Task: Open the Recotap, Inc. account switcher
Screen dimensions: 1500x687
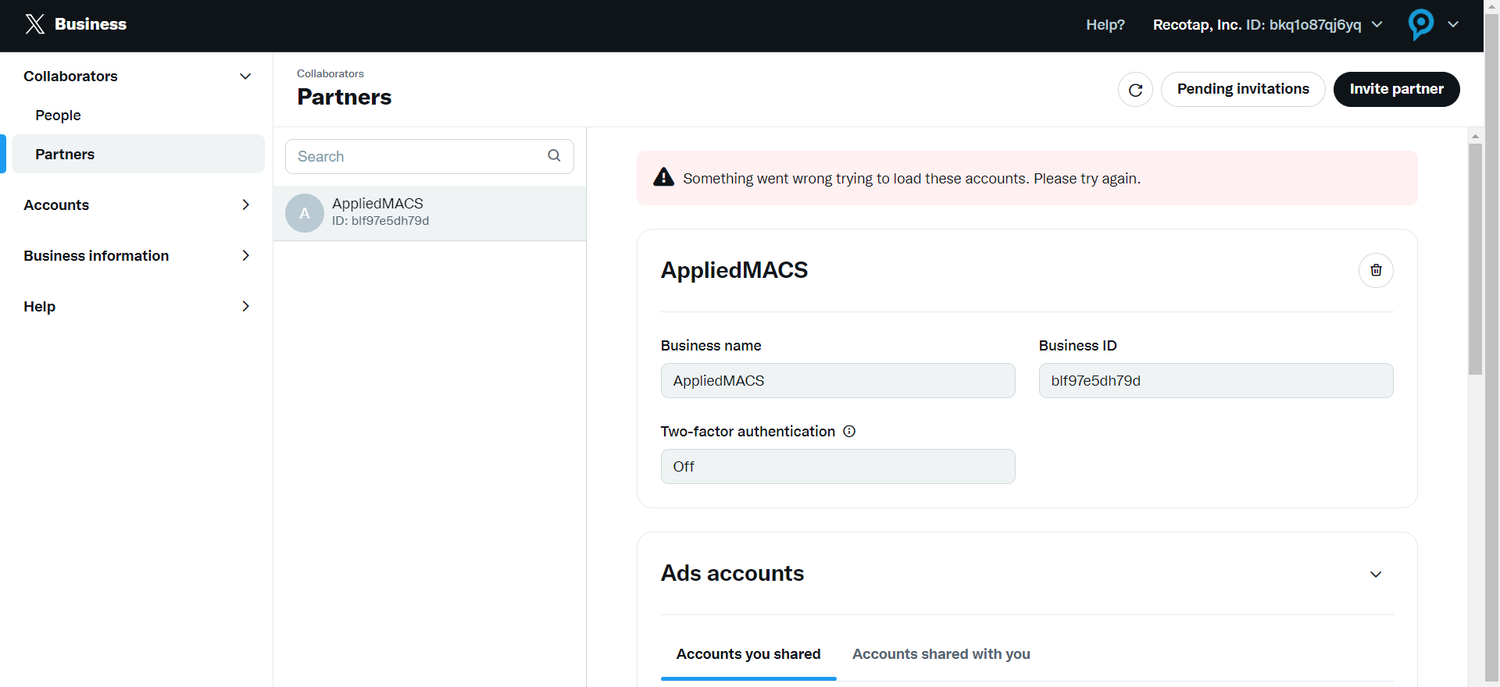Action: 1268,25
